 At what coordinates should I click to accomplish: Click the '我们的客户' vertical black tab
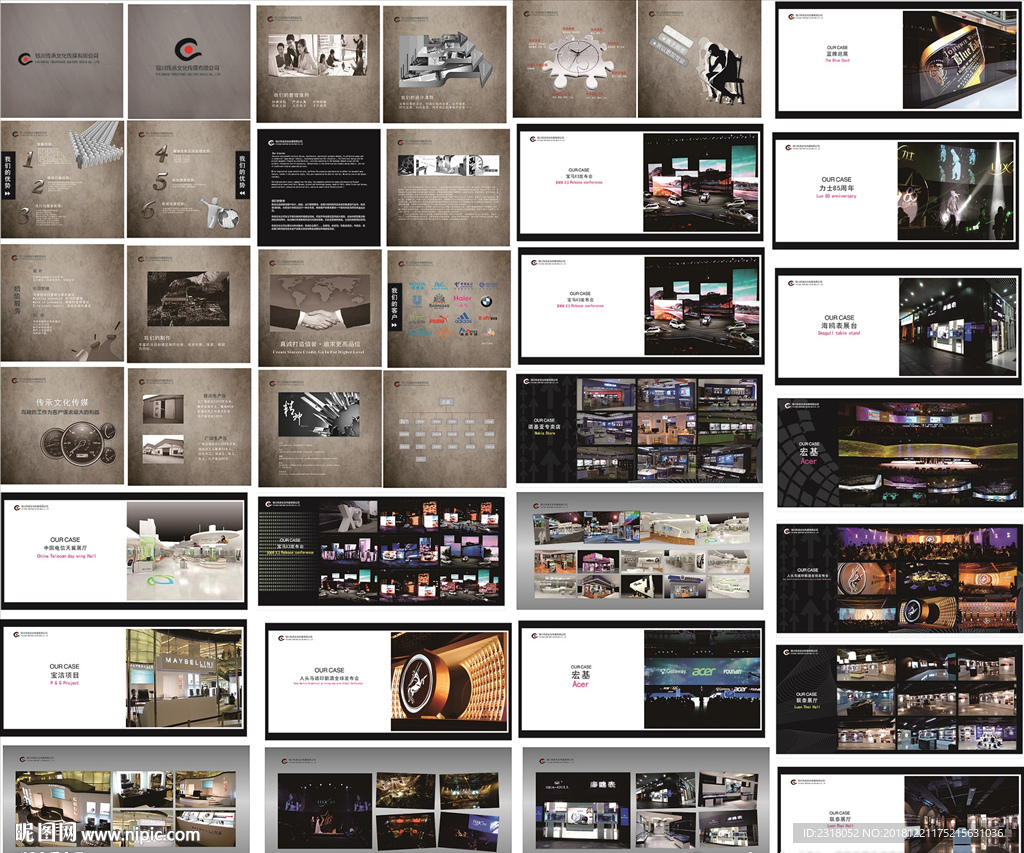(x=394, y=308)
